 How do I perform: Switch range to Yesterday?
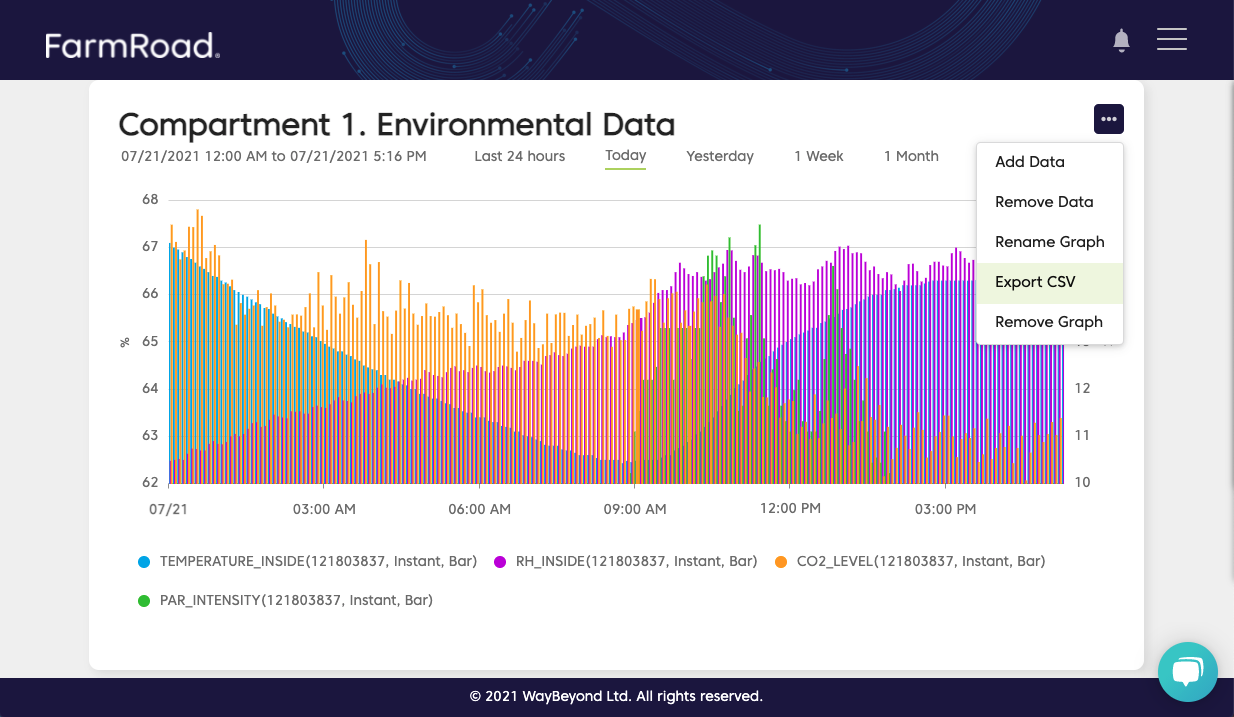pos(720,156)
